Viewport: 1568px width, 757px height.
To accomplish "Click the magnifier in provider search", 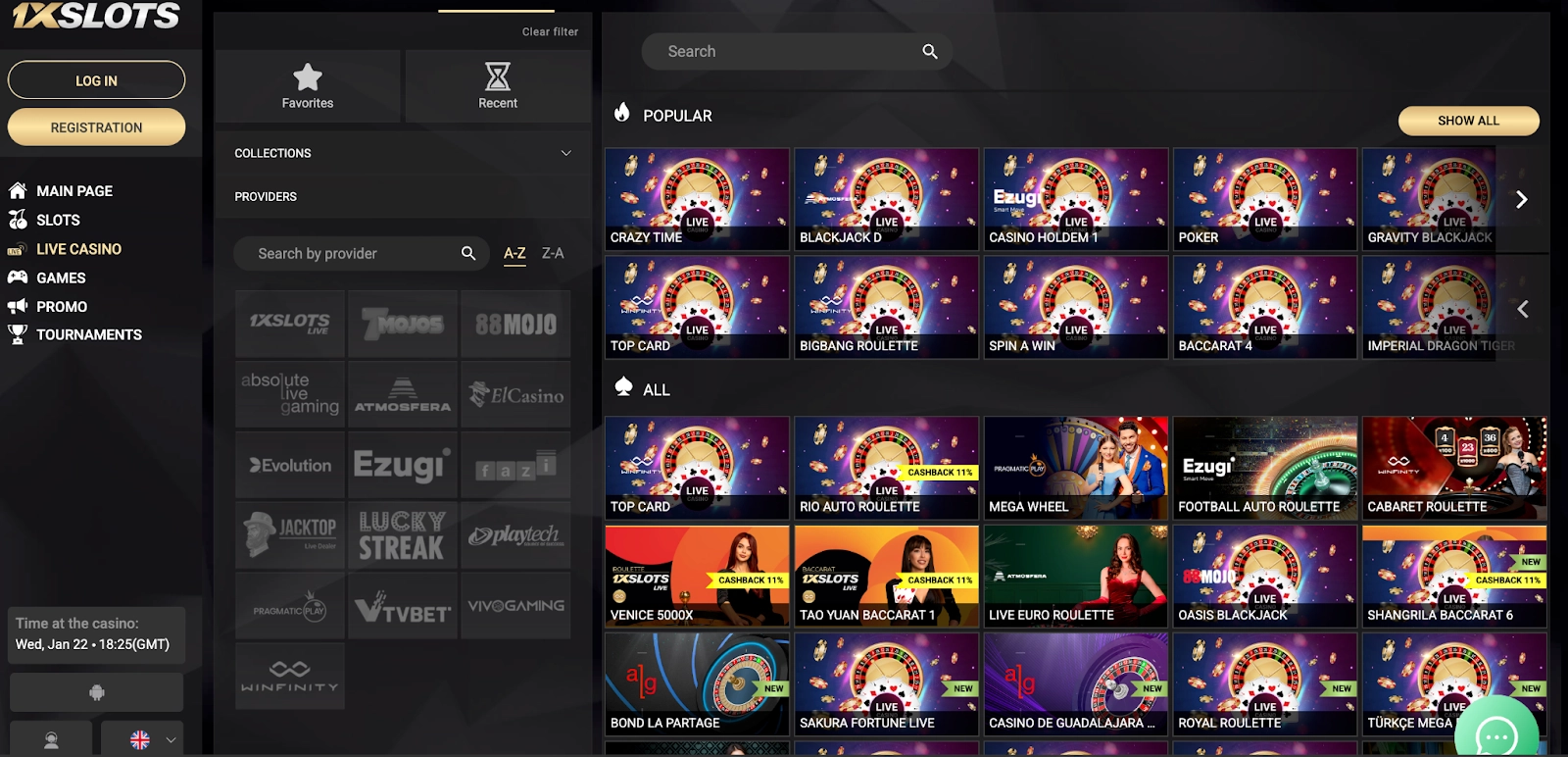I will coord(468,253).
